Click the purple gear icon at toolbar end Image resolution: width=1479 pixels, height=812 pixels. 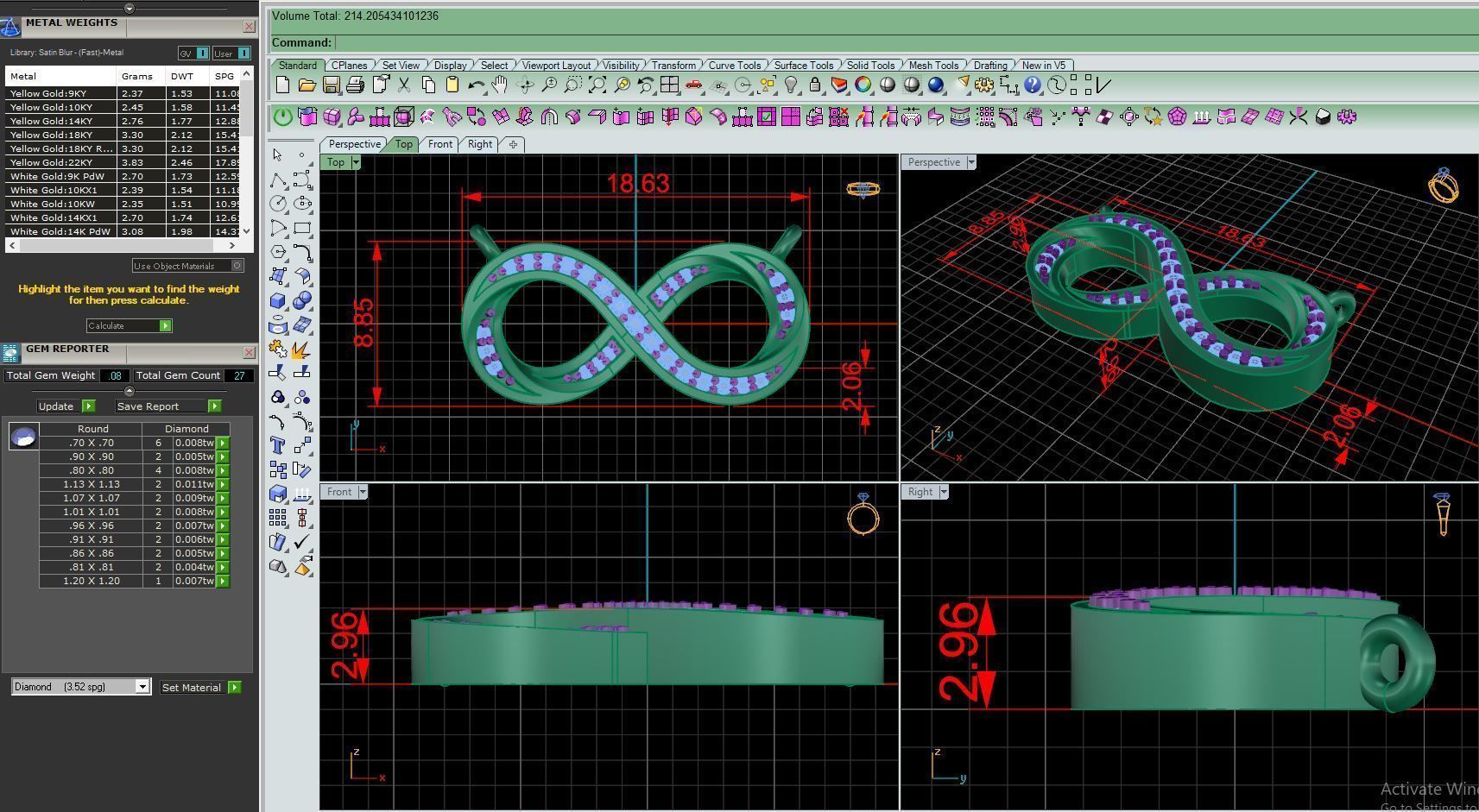pos(1346,116)
